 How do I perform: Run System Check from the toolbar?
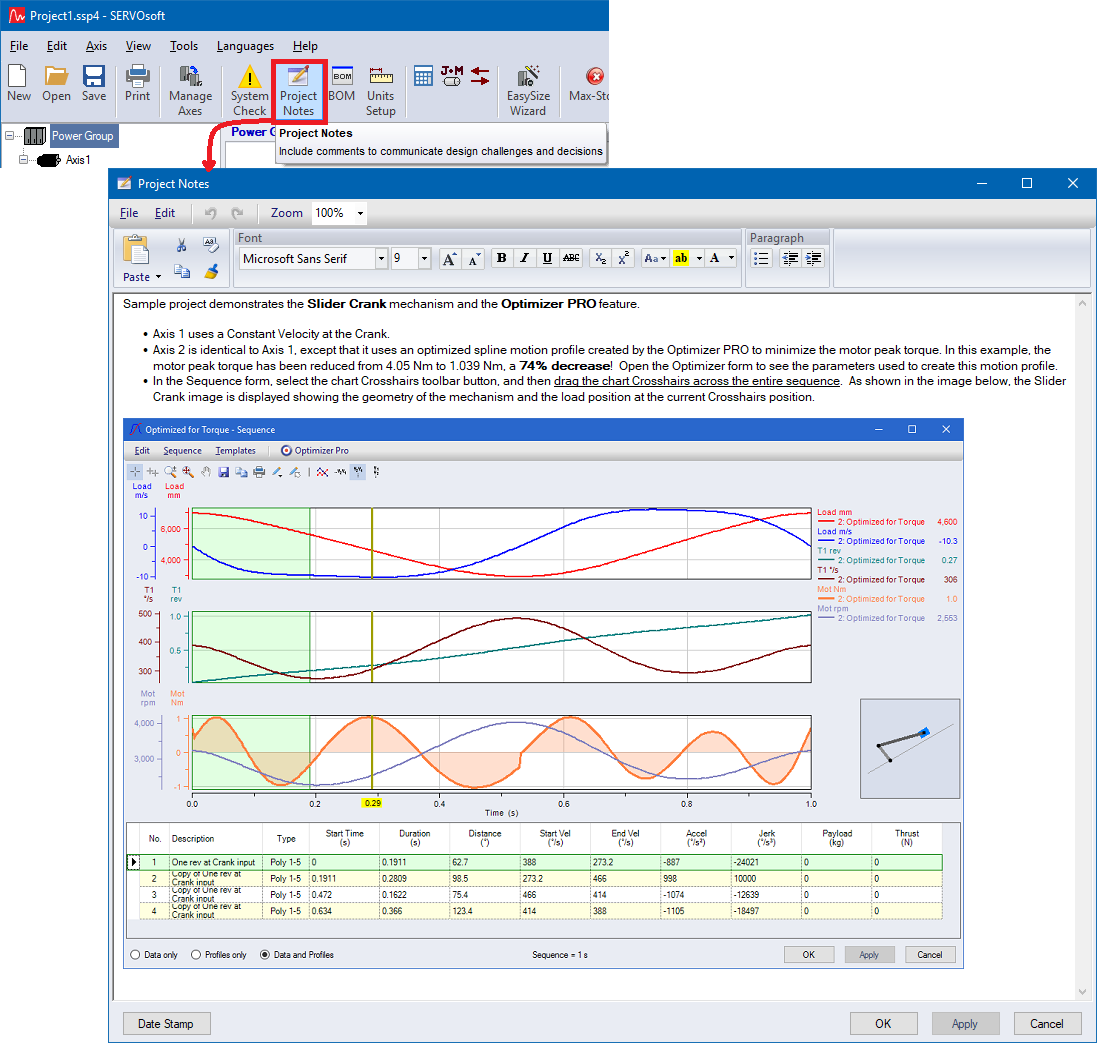(249, 89)
